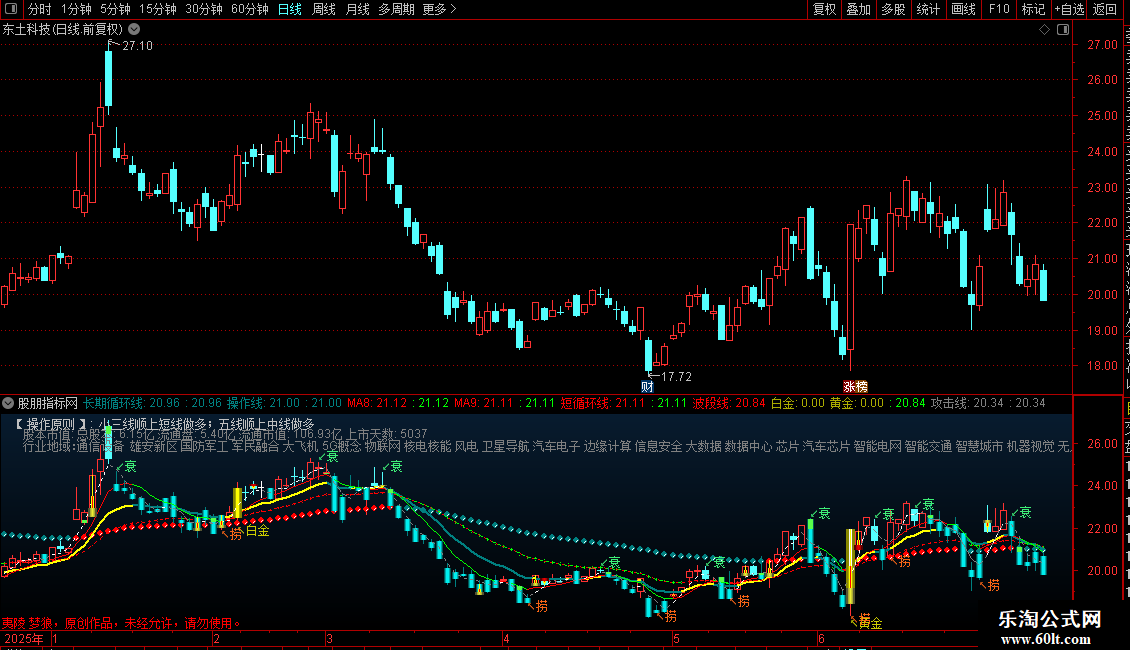Screen dimensions: 1130x650
Task: Click month 4 on the time axis
Action: (506, 638)
